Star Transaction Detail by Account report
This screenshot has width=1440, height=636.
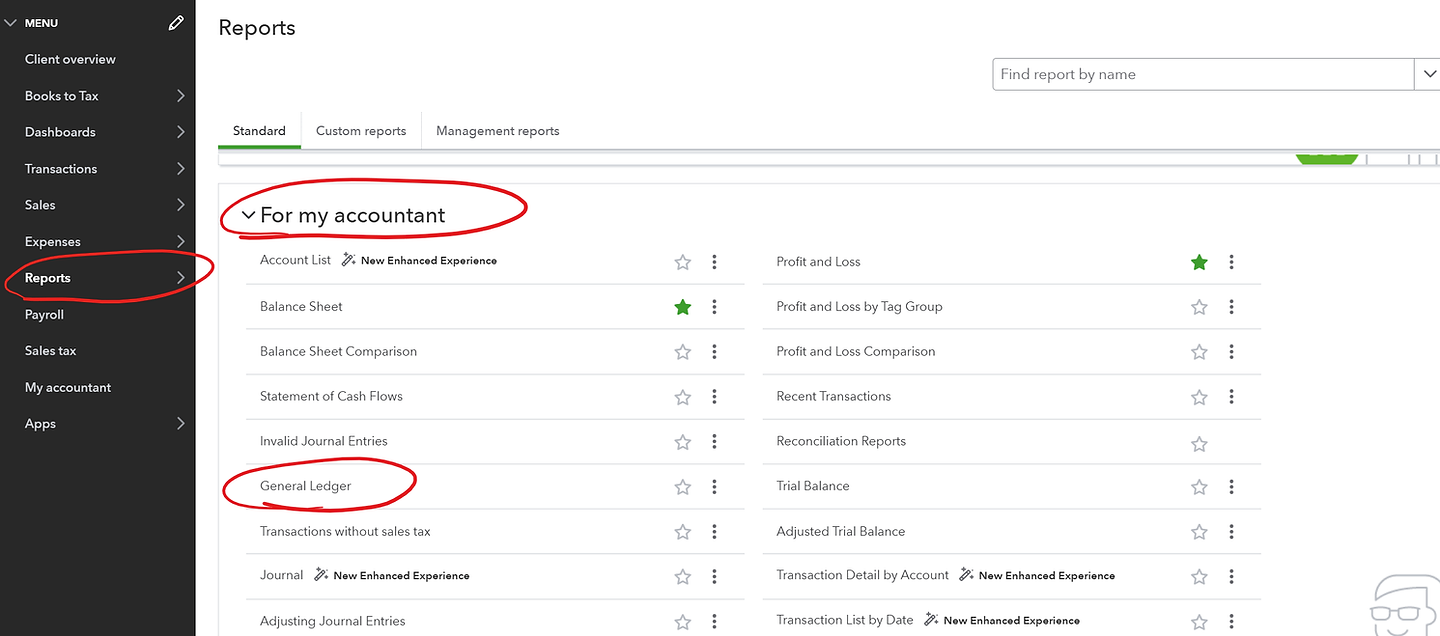(1199, 577)
